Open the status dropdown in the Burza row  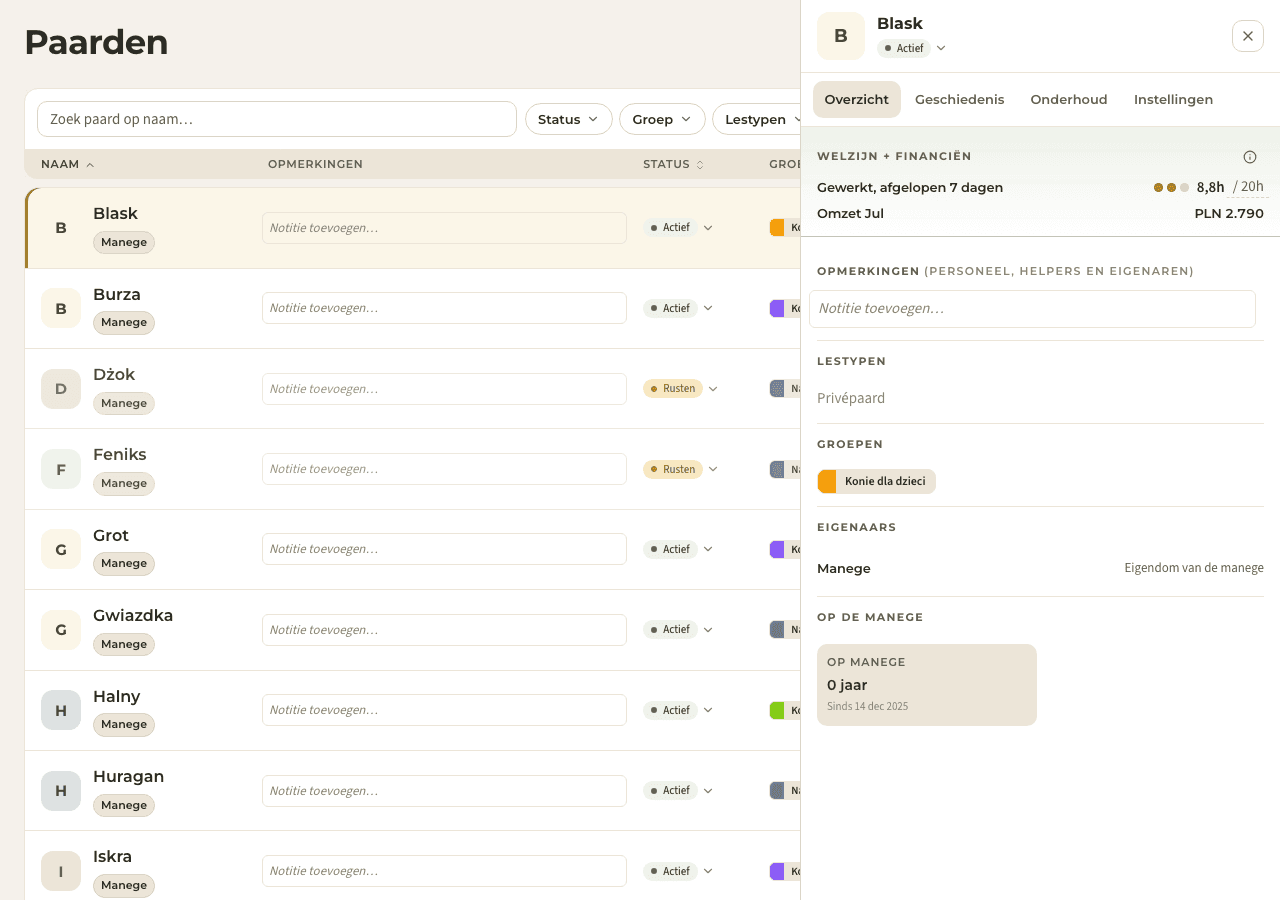[x=678, y=308]
